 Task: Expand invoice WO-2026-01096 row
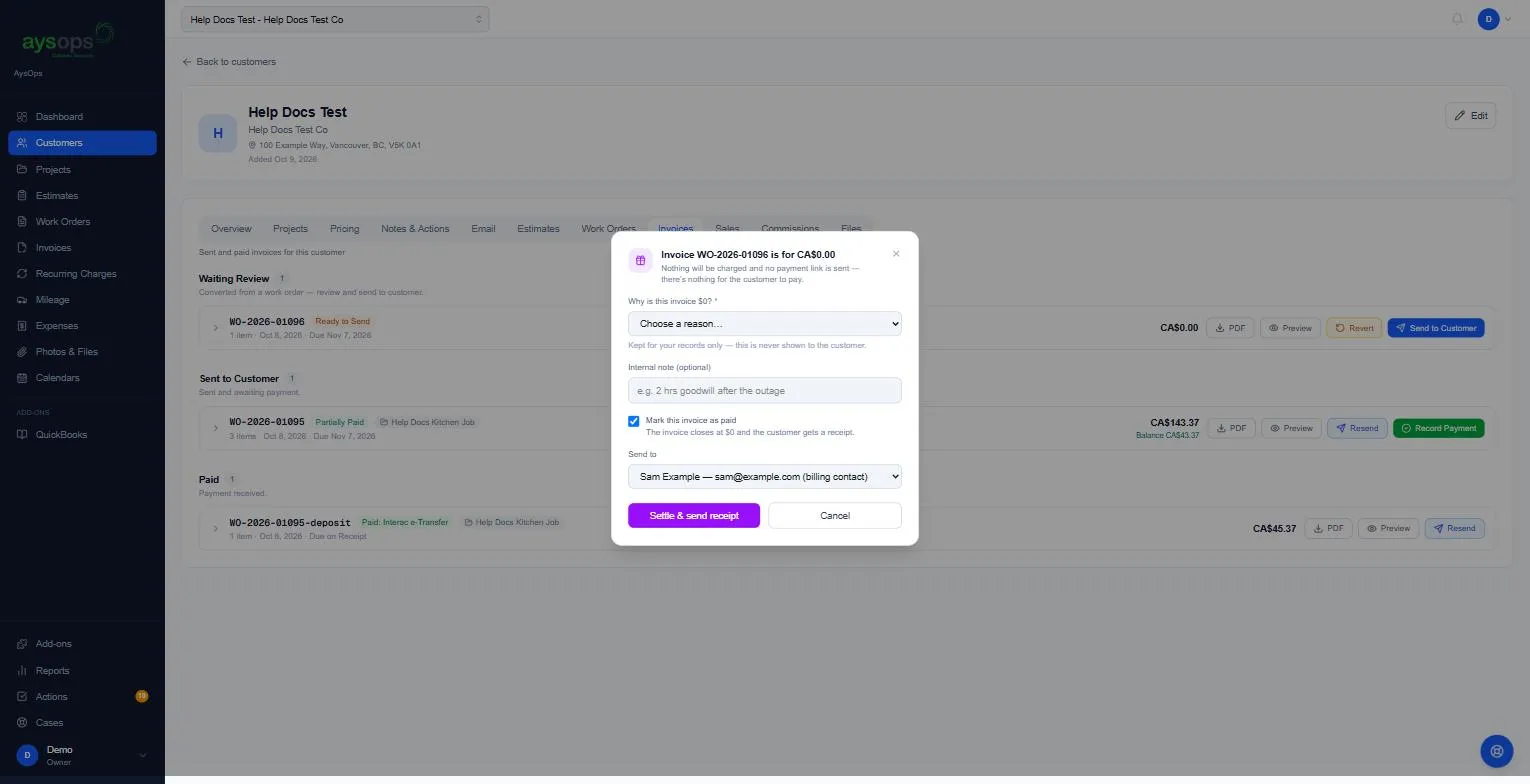tap(215, 328)
